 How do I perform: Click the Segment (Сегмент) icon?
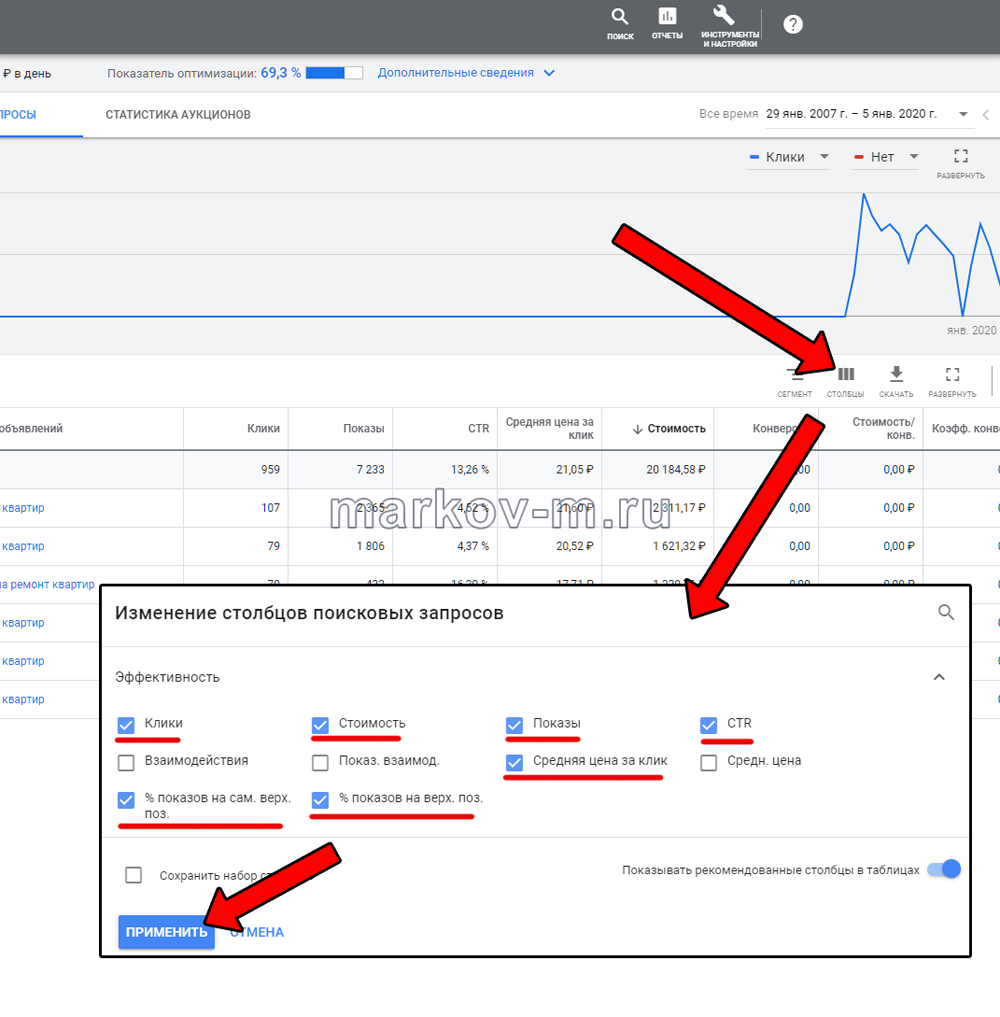[795, 375]
